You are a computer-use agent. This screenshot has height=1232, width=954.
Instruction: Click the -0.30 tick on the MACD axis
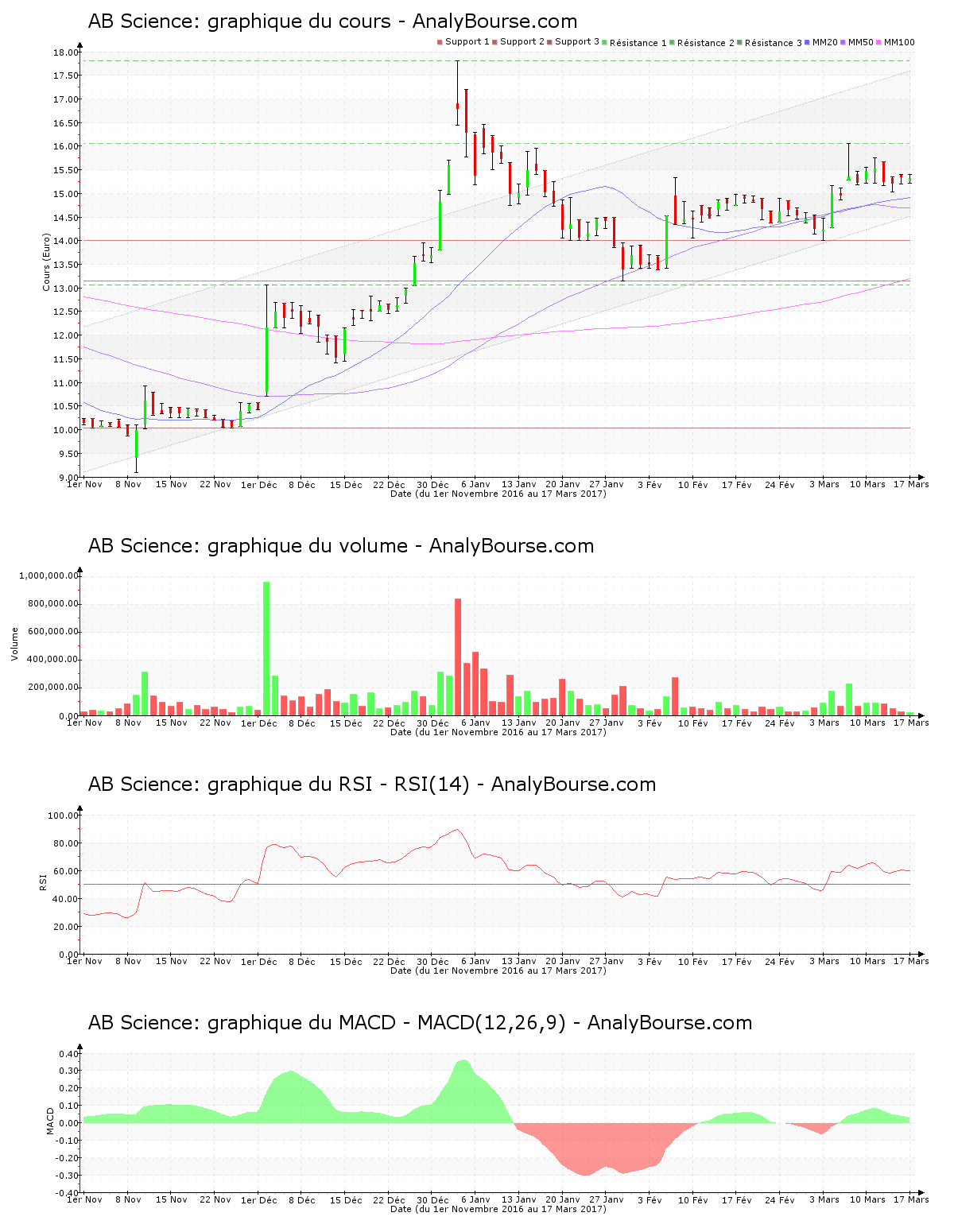point(67,1176)
